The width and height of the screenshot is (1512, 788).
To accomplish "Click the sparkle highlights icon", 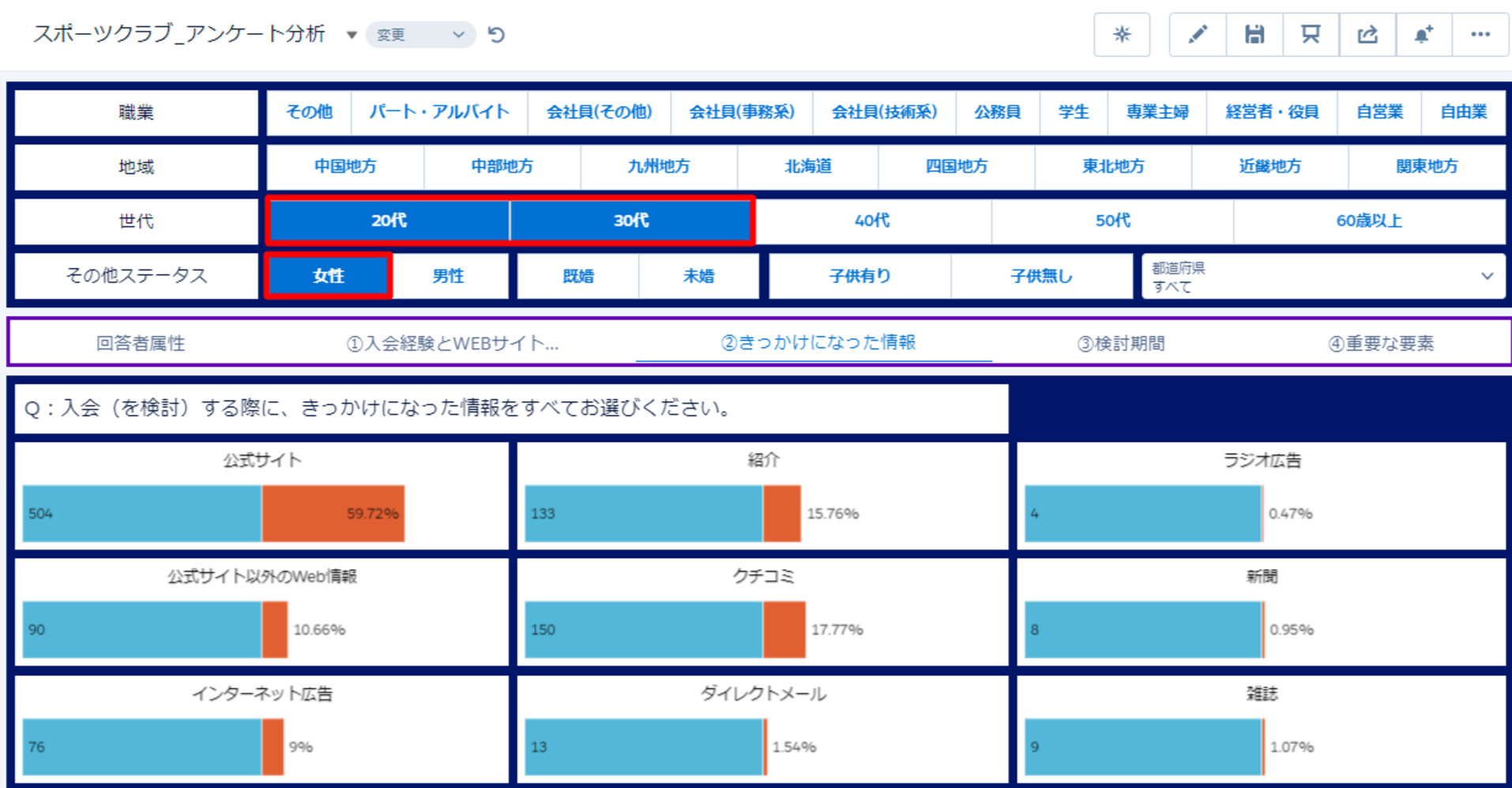I will coord(1122,35).
